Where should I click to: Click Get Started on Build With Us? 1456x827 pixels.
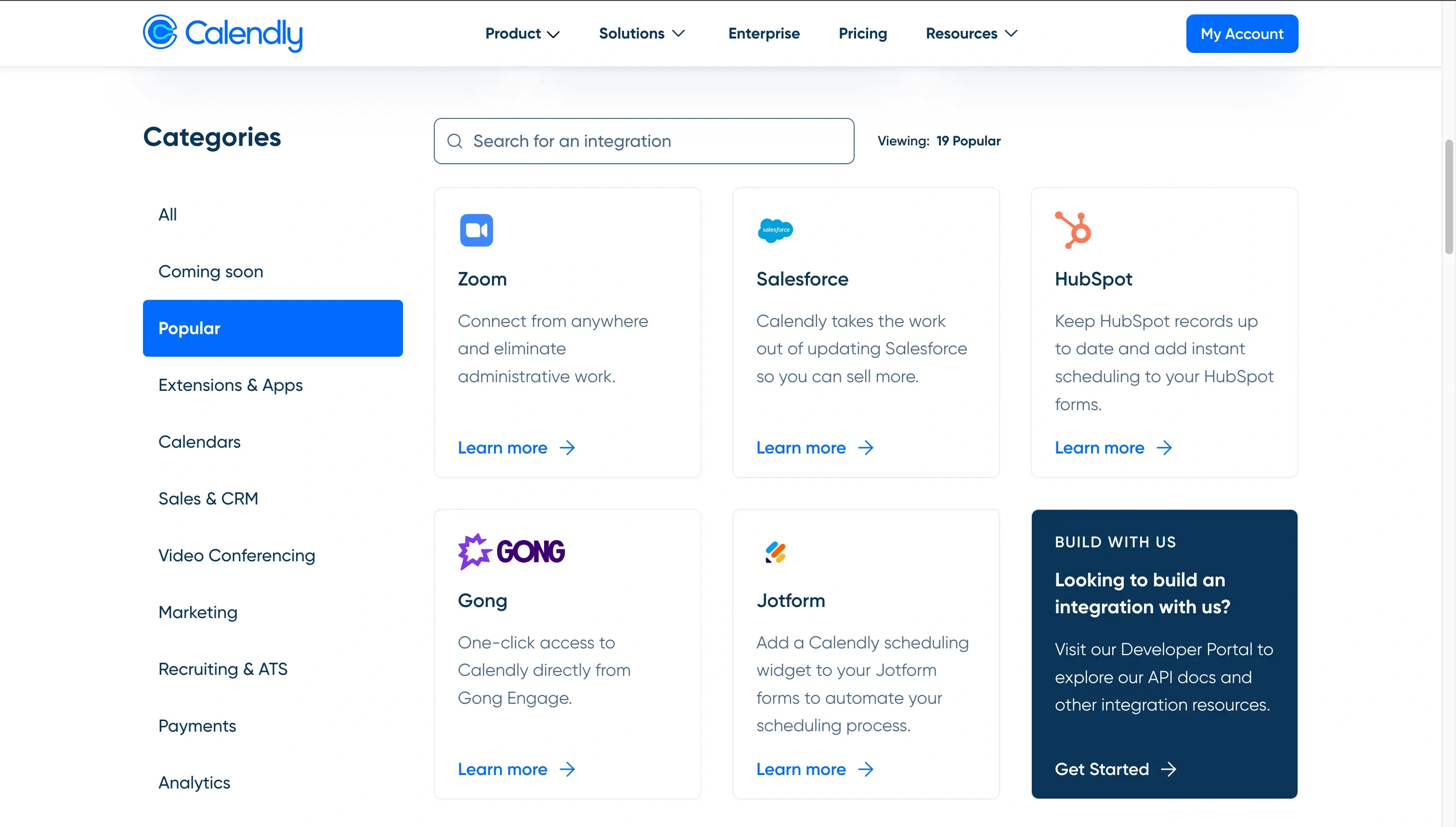(x=1113, y=769)
